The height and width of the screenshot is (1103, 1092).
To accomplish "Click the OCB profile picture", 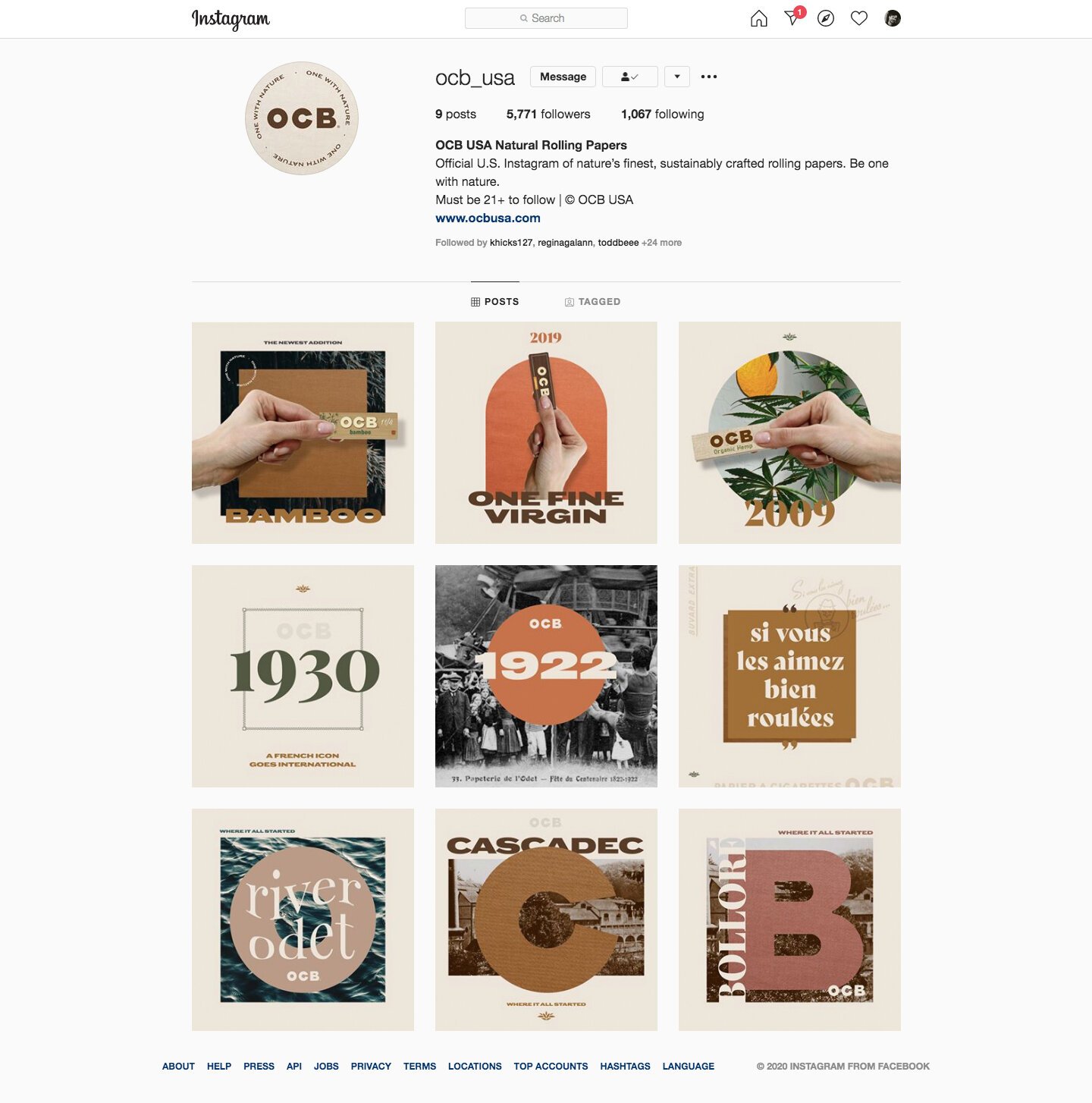I will tap(302, 118).
